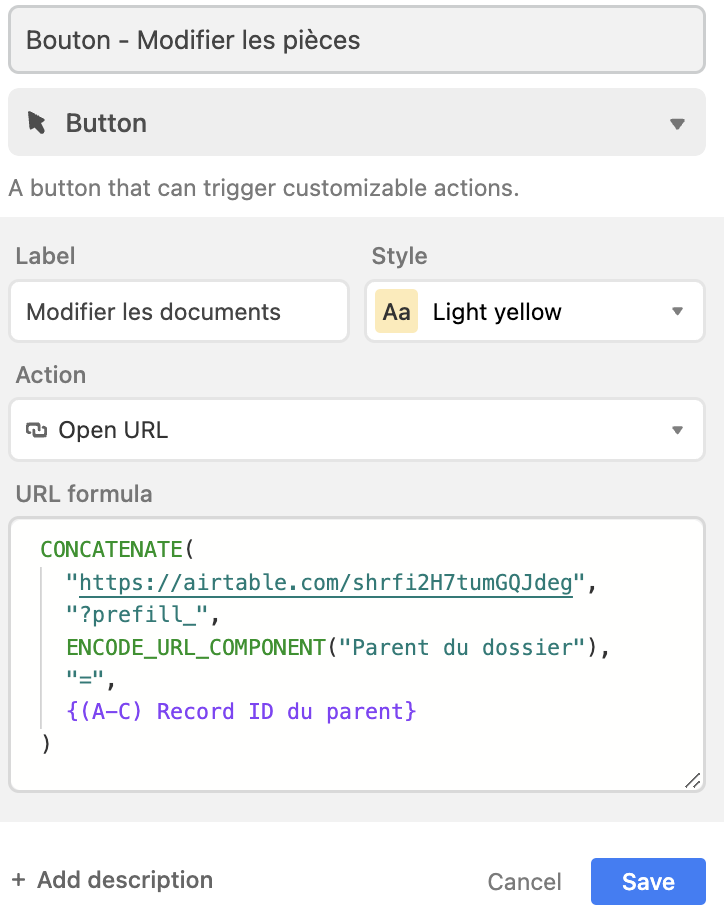724x912 pixels.
Task: Click the Light yellow Aa style swatch
Action: (397, 311)
